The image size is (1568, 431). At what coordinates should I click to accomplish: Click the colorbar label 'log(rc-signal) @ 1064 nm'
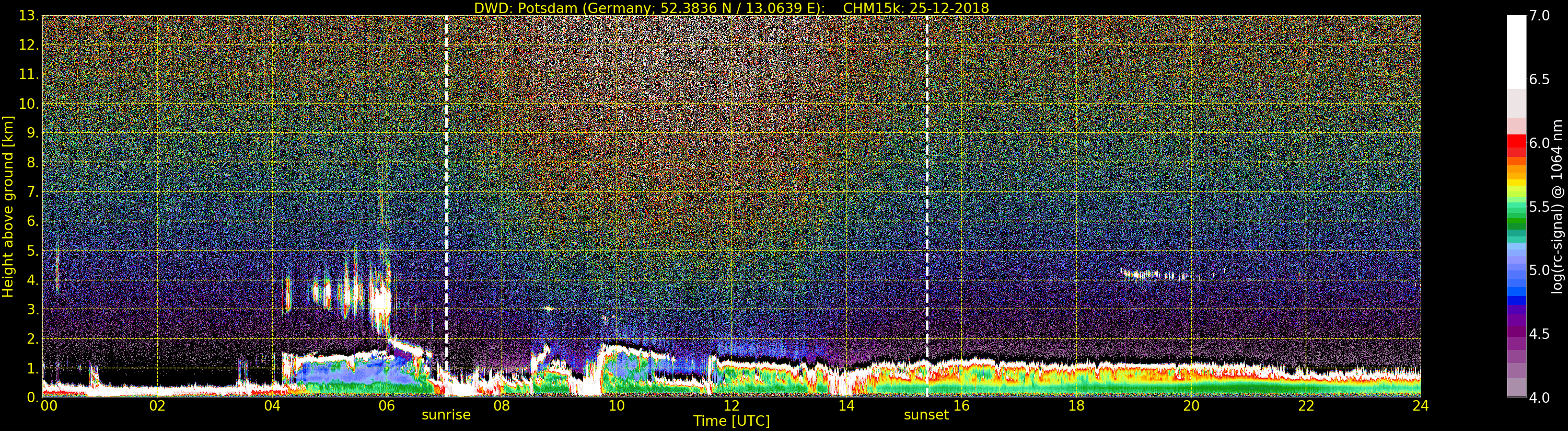coord(1557,207)
